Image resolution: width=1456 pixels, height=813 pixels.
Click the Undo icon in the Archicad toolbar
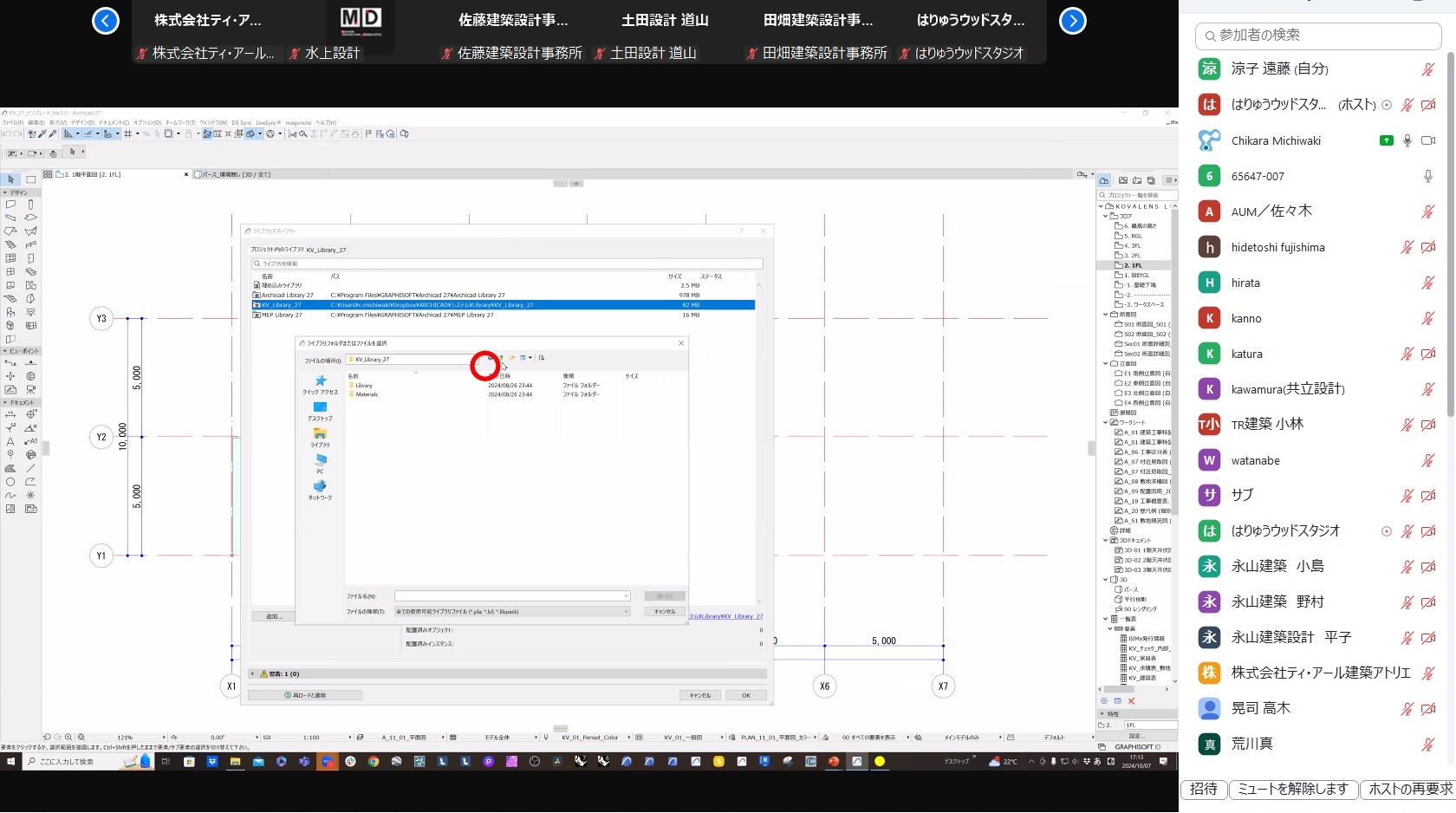(x=6, y=133)
